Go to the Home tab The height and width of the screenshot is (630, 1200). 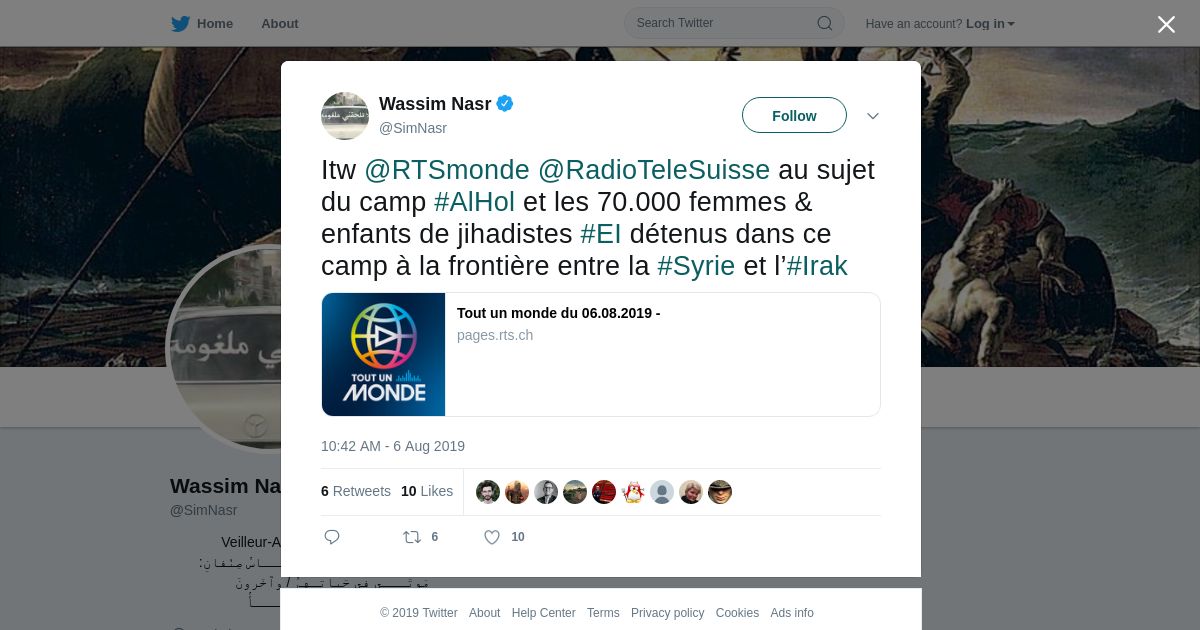[x=215, y=23]
